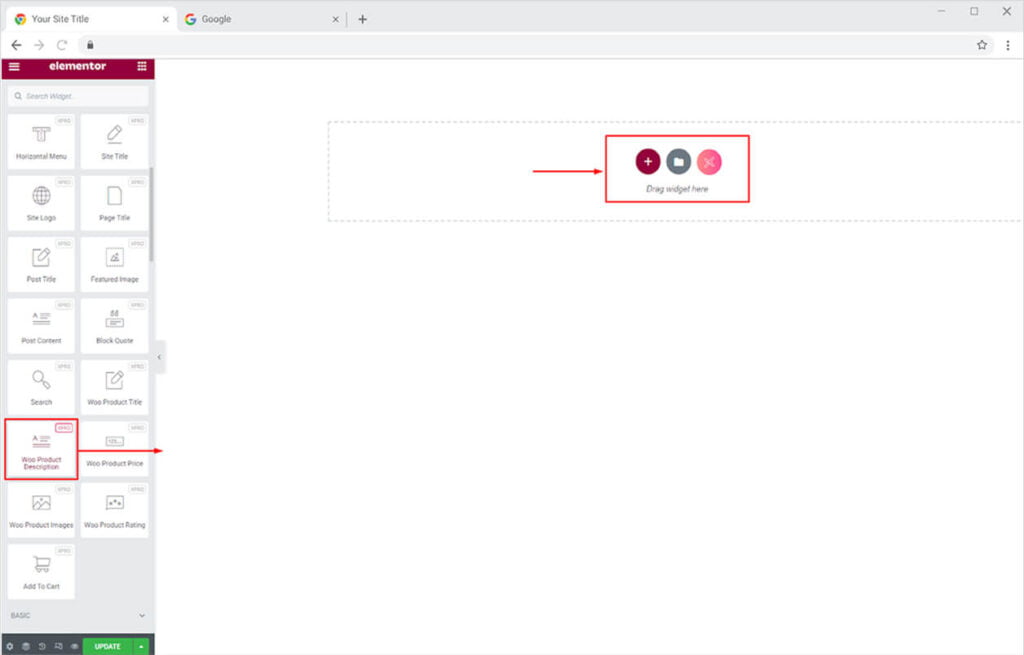This screenshot has width=1024, height=655.
Task: Choose the Site Logo widget
Action: tap(41, 203)
